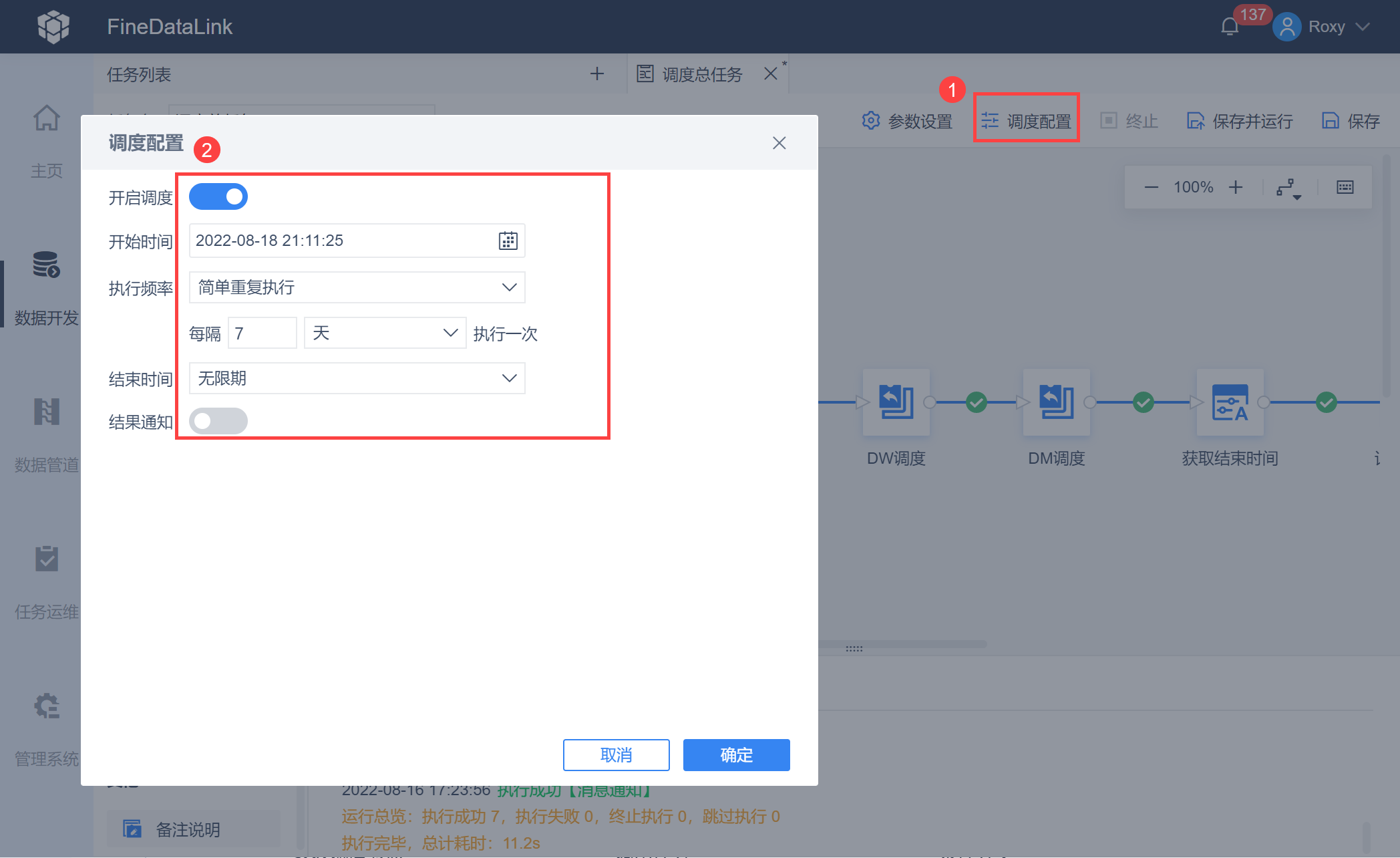Click the interval number input field
1400x858 pixels.
(262, 333)
